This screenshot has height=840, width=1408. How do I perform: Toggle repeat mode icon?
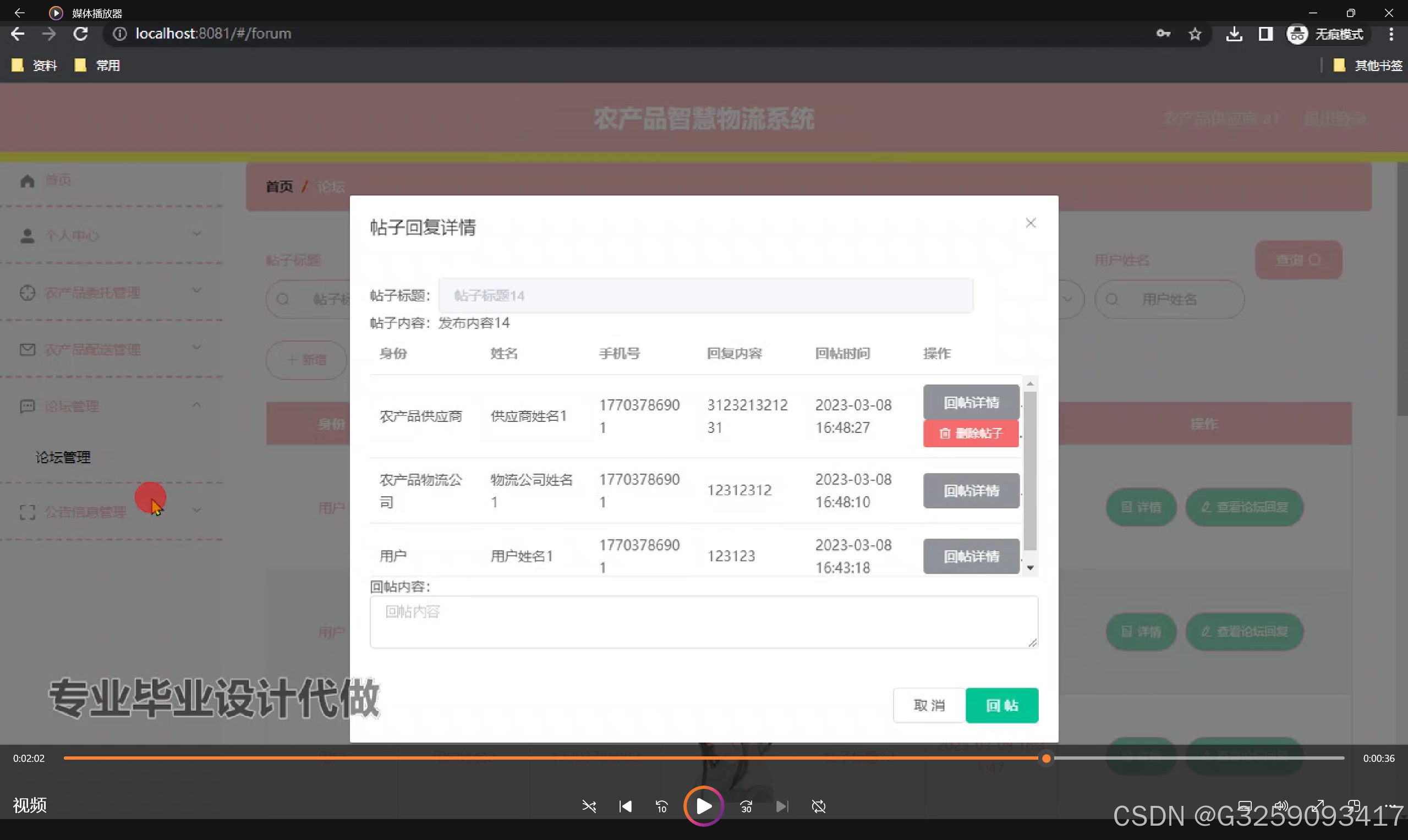[819, 806]
